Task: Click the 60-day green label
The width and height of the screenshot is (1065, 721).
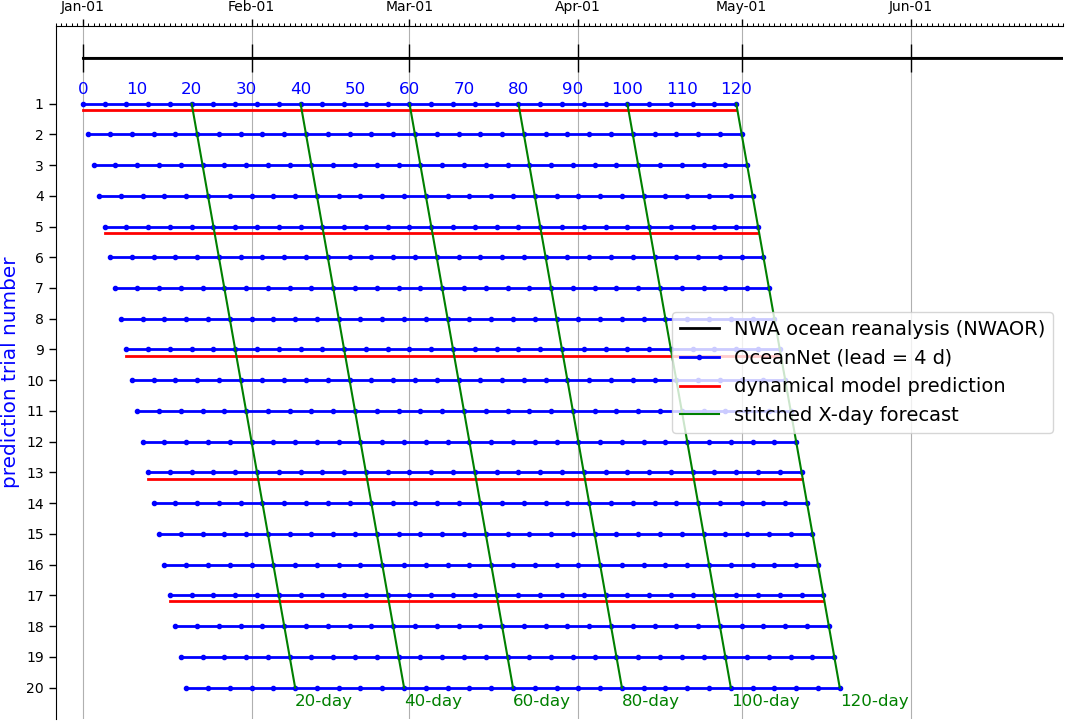Action: (541, 701)
